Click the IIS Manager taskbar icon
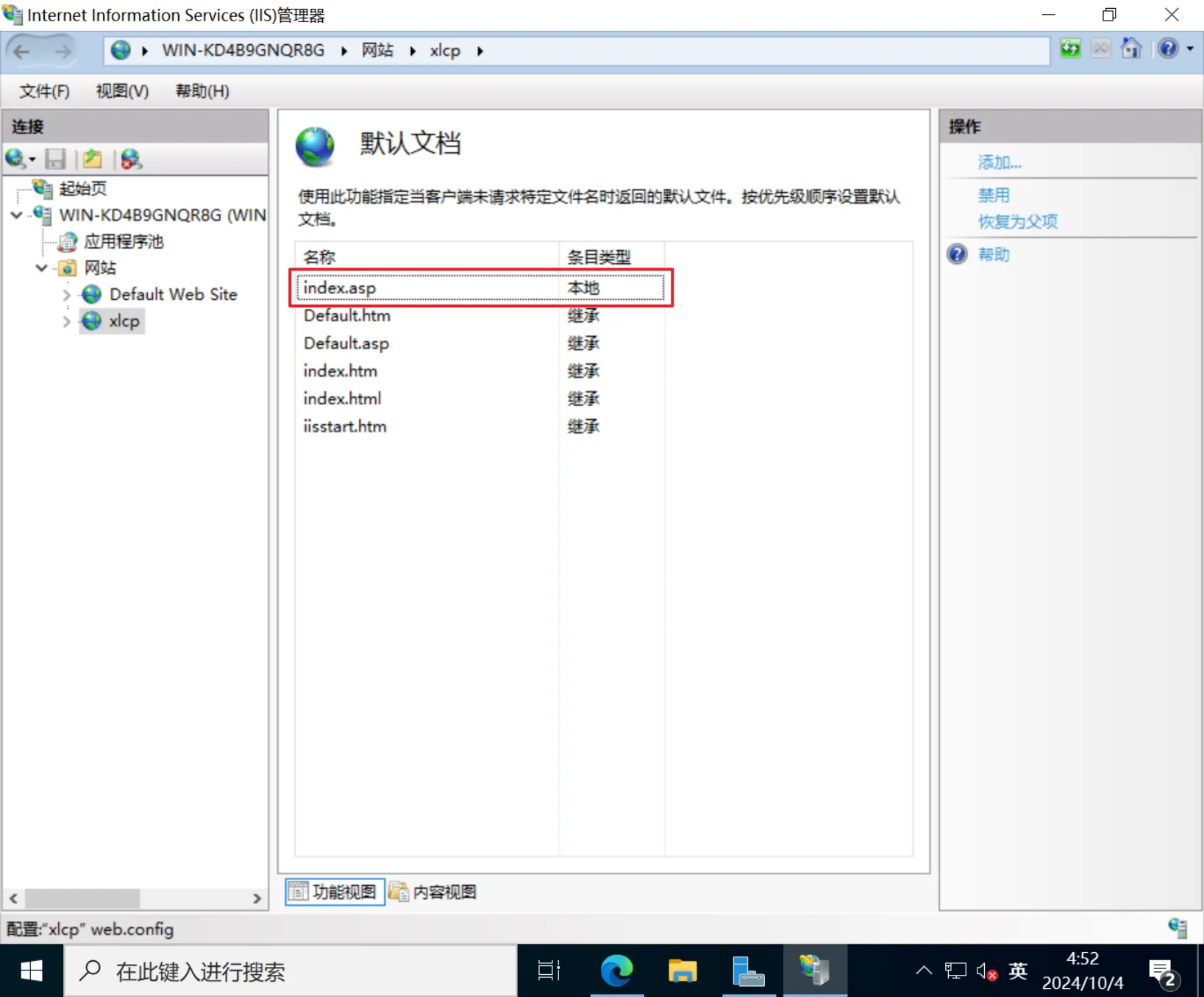 coord(815,971)
